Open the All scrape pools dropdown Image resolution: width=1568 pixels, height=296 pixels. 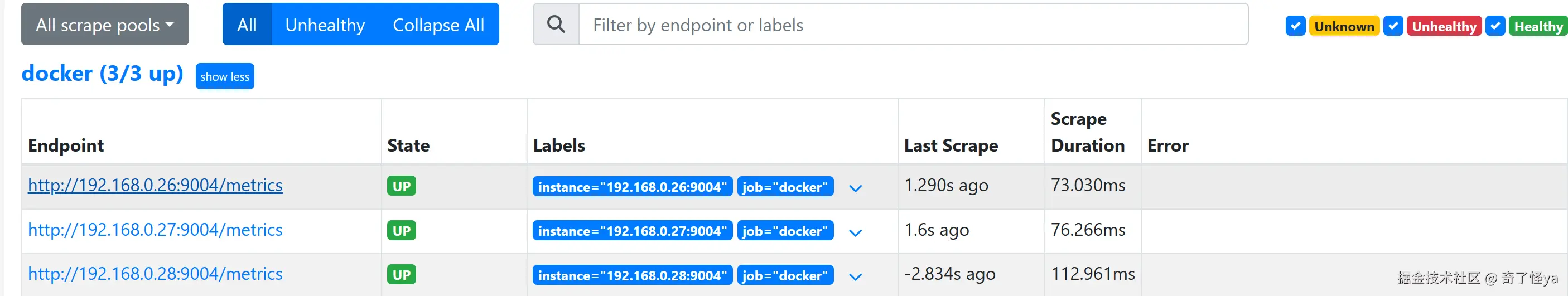[x=105, y=25]
